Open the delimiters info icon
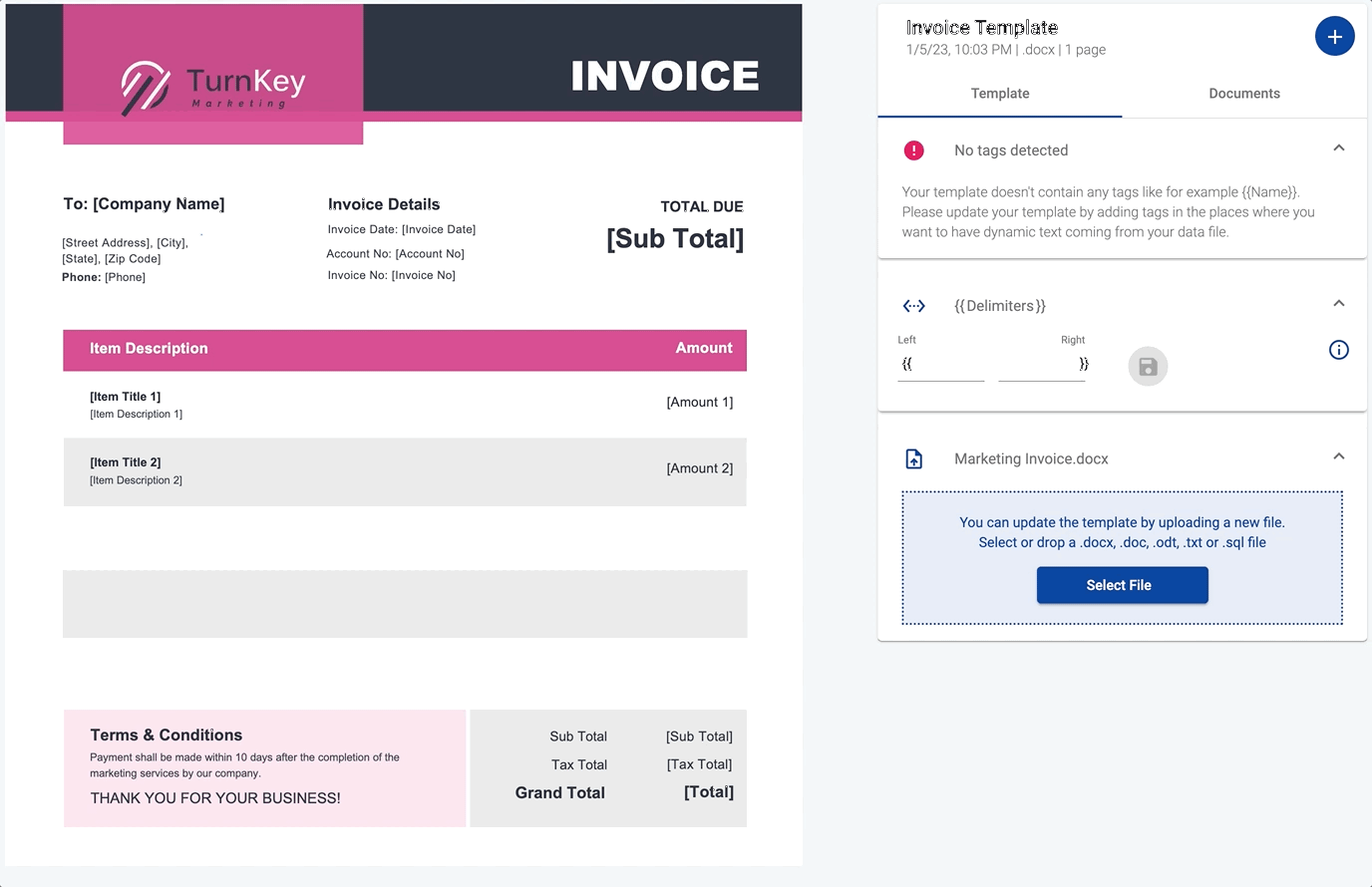Viewport: 1372px width, 887px height. coord(1338,350)
